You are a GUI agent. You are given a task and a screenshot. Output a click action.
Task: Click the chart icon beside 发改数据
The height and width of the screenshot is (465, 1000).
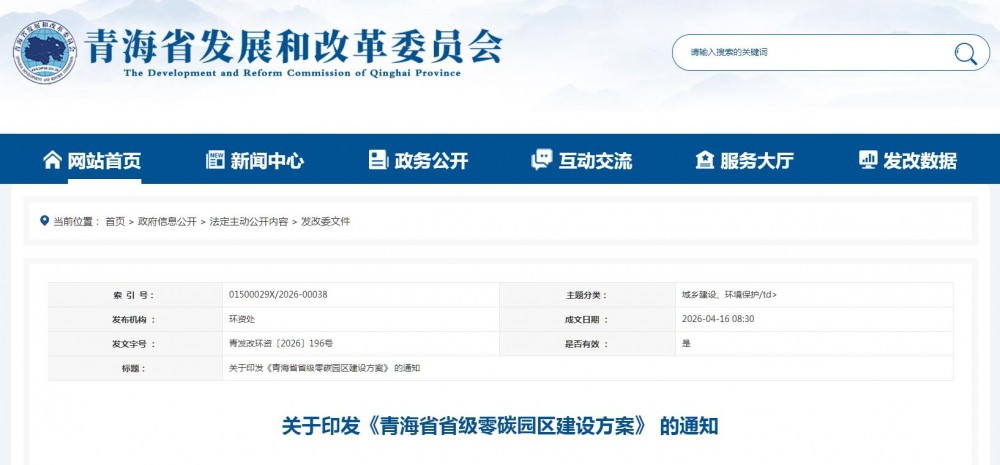[x=868, y=160]
